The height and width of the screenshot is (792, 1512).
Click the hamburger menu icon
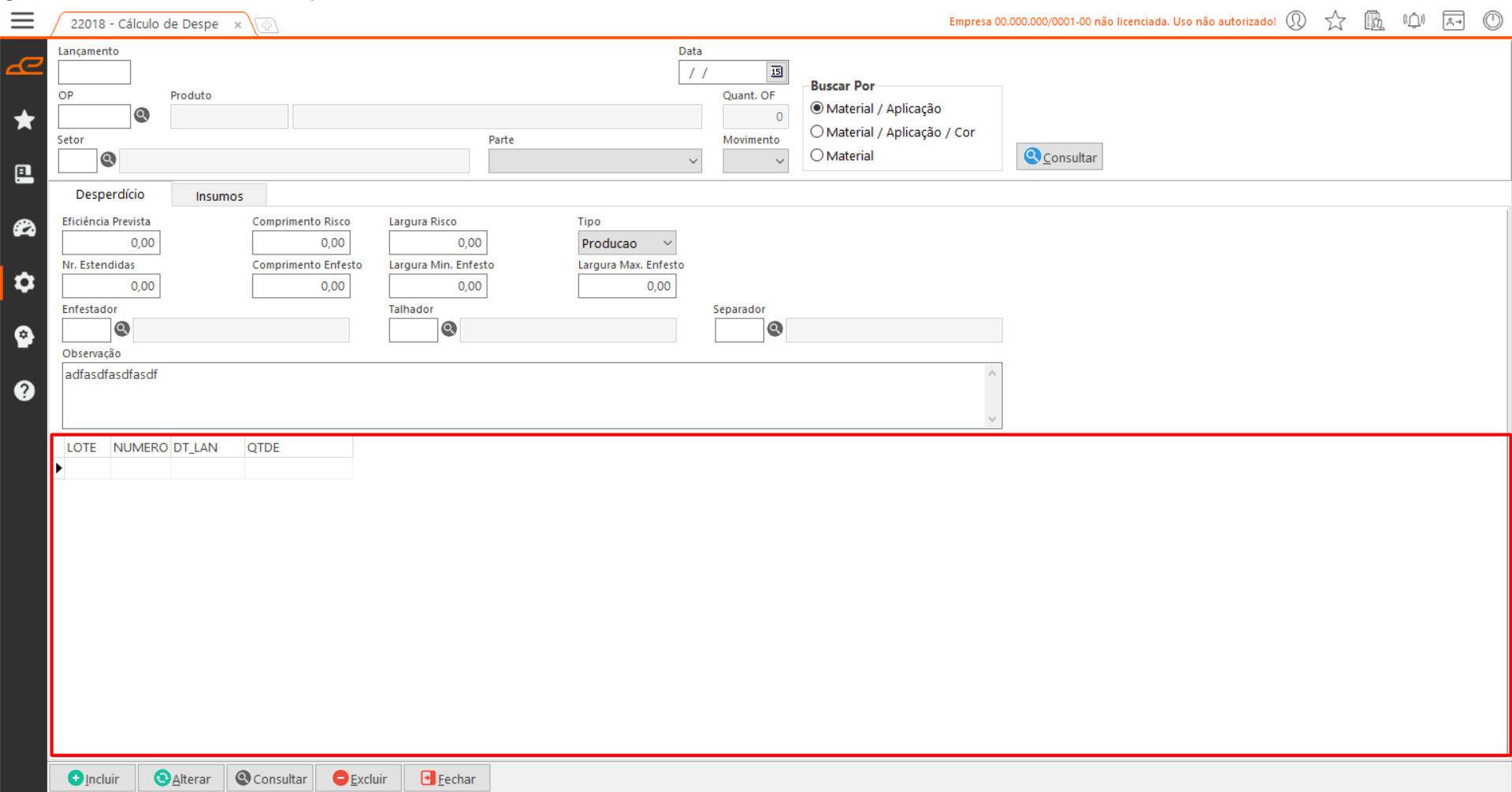click(22, 20)
